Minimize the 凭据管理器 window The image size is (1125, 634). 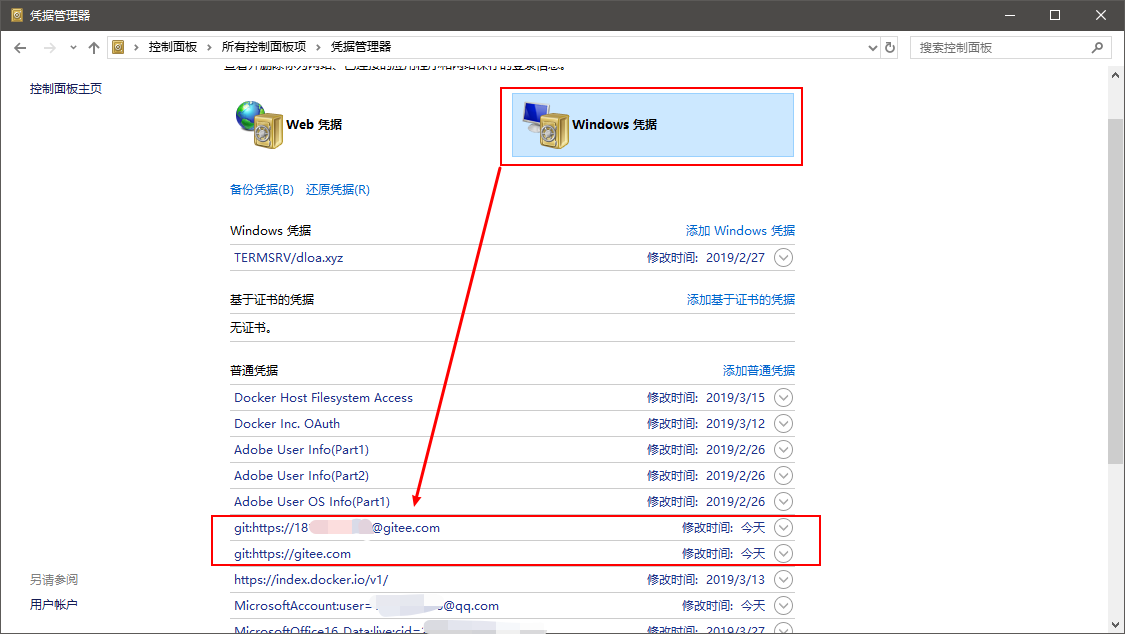click(1009, 15)
